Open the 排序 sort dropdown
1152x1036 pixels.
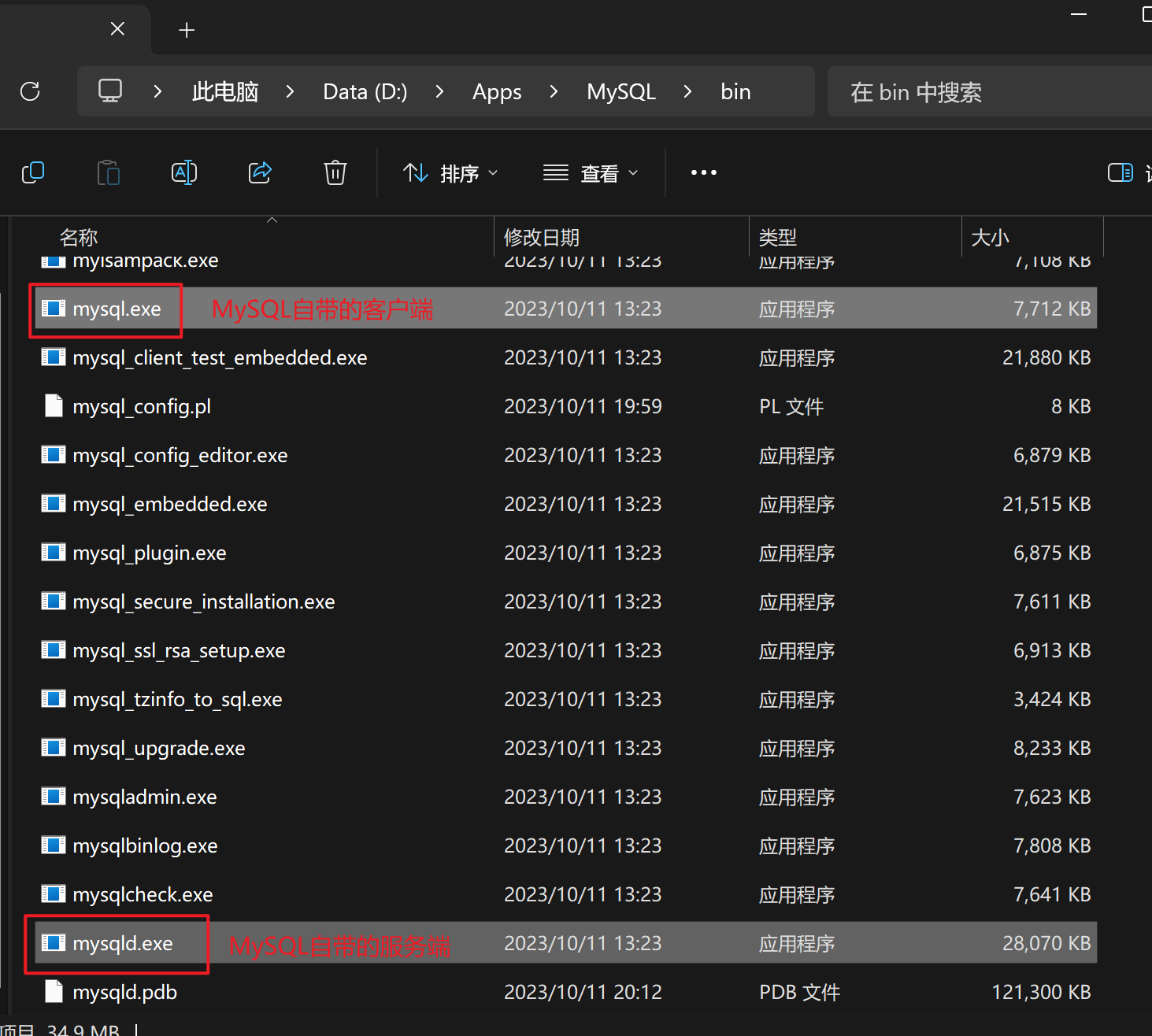tap(450, 173)
